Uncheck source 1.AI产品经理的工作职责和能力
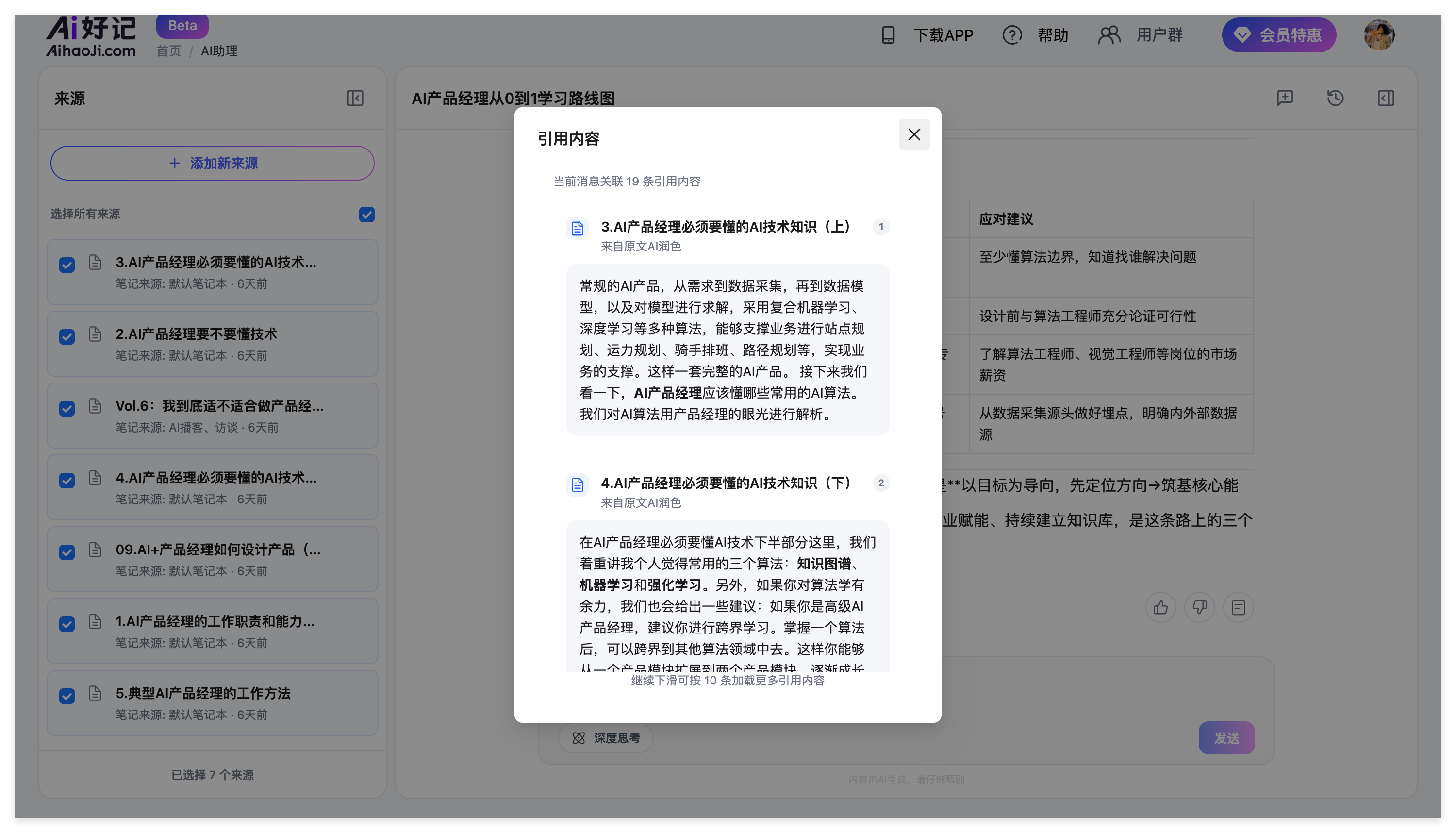 click(67, 624)
